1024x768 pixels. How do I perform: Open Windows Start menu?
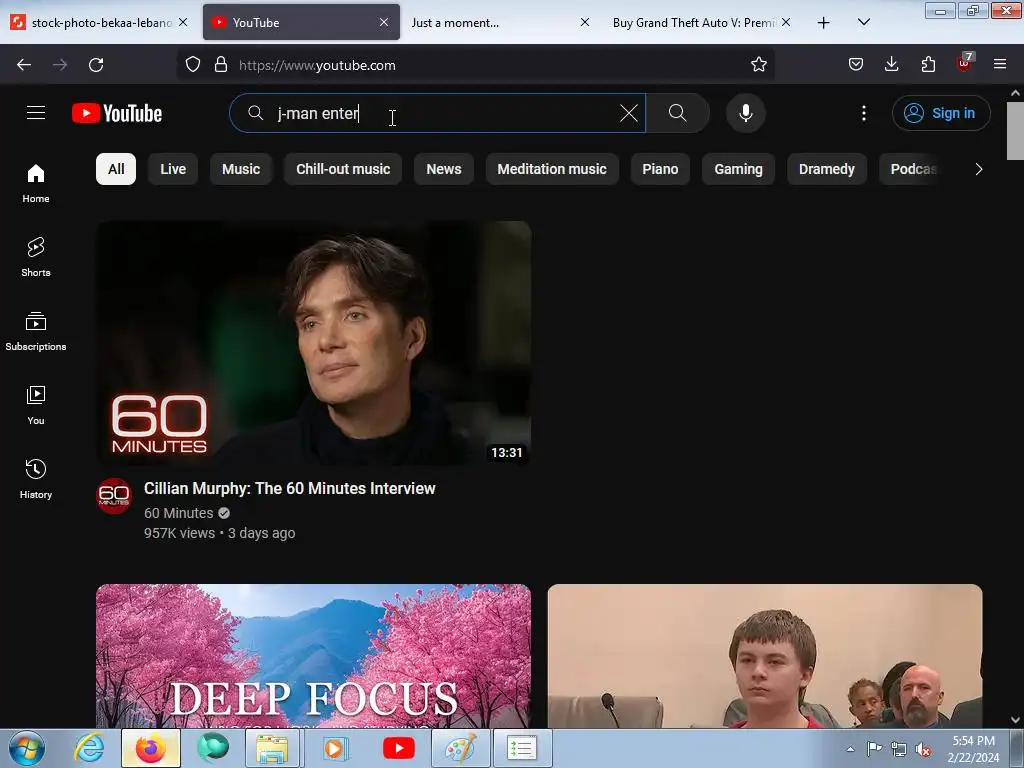26,748
